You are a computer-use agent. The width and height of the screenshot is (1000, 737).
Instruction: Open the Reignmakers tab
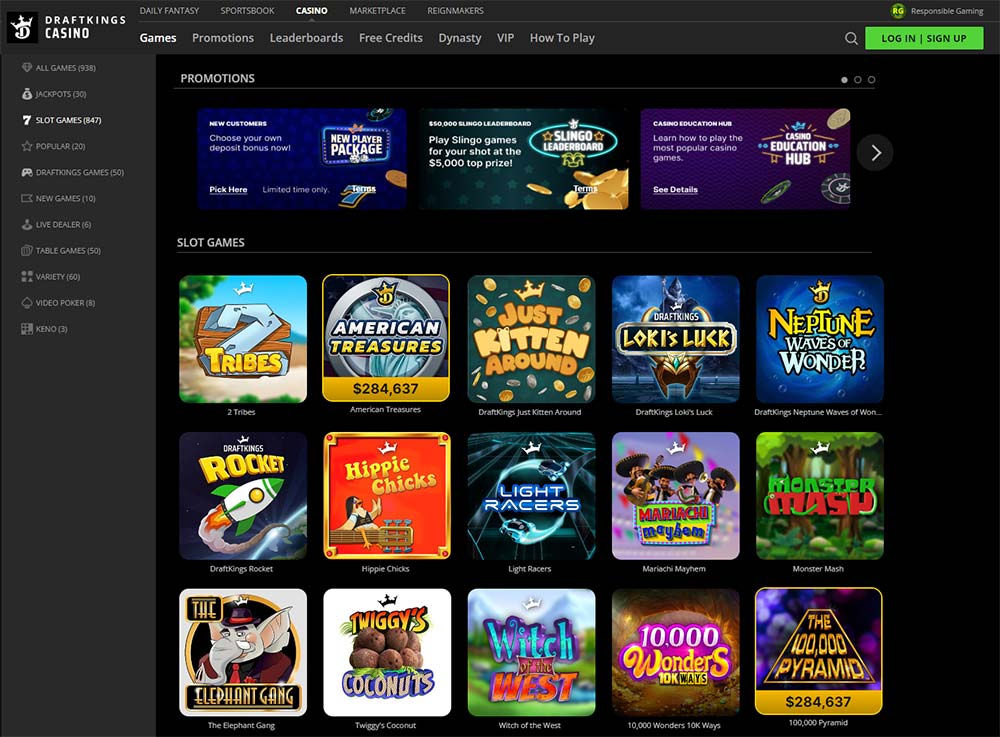[455, 11]
